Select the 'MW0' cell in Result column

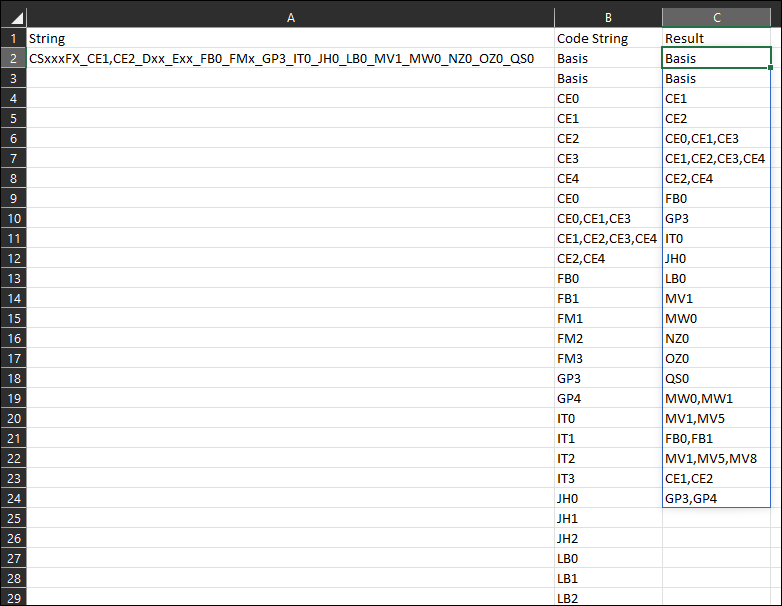click(x=716, y=318)
